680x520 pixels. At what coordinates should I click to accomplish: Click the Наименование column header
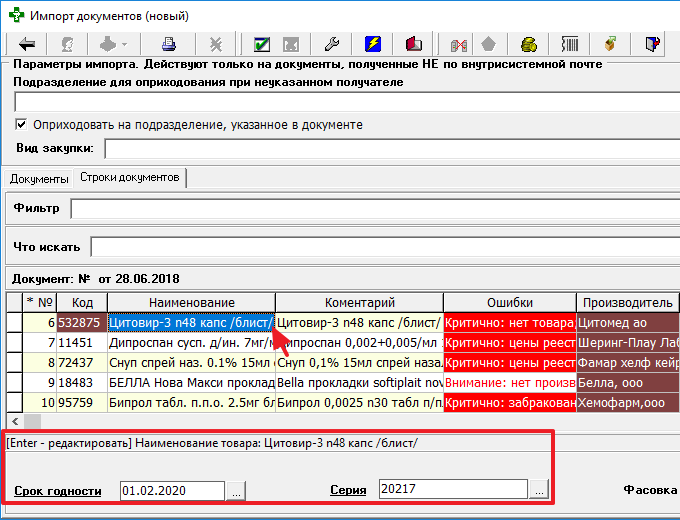click(x=191, y=302)
